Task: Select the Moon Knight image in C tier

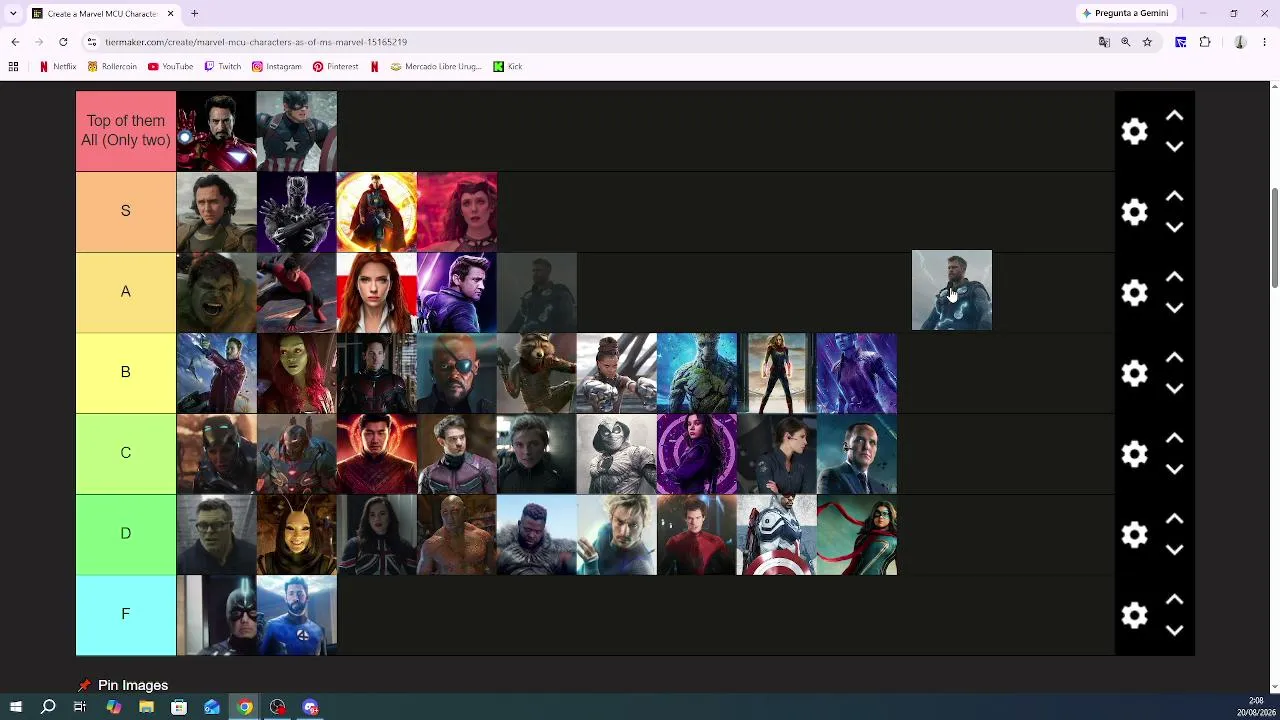Action: tap(617, 454)
